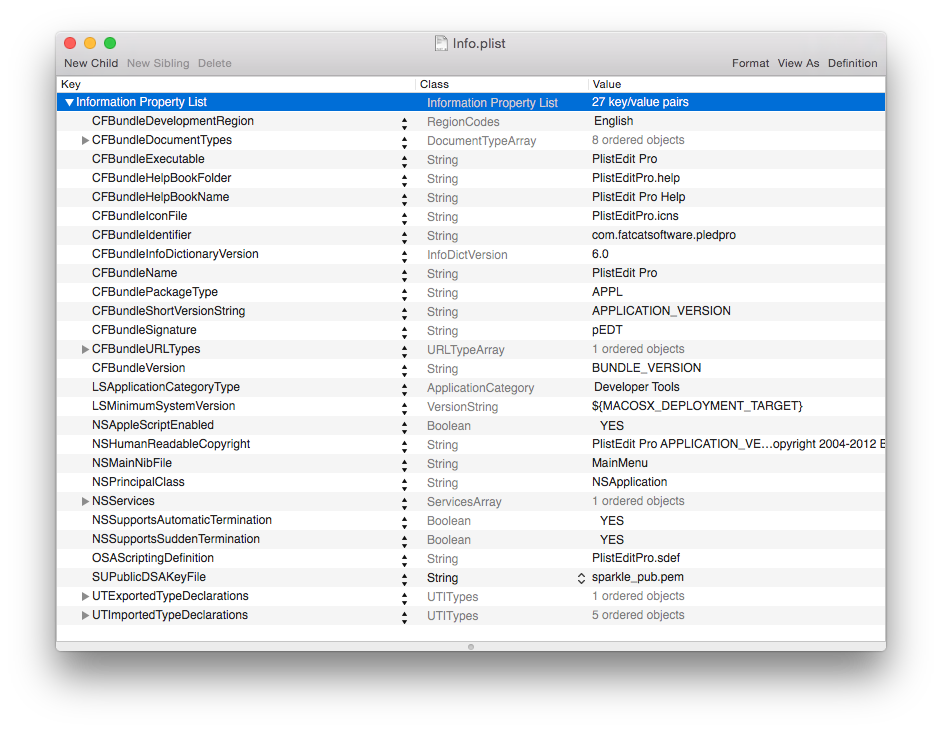Click the value 6.0 for InfoDictVersion
This screenshot has width=942, height=731.
tap(600, 254)
